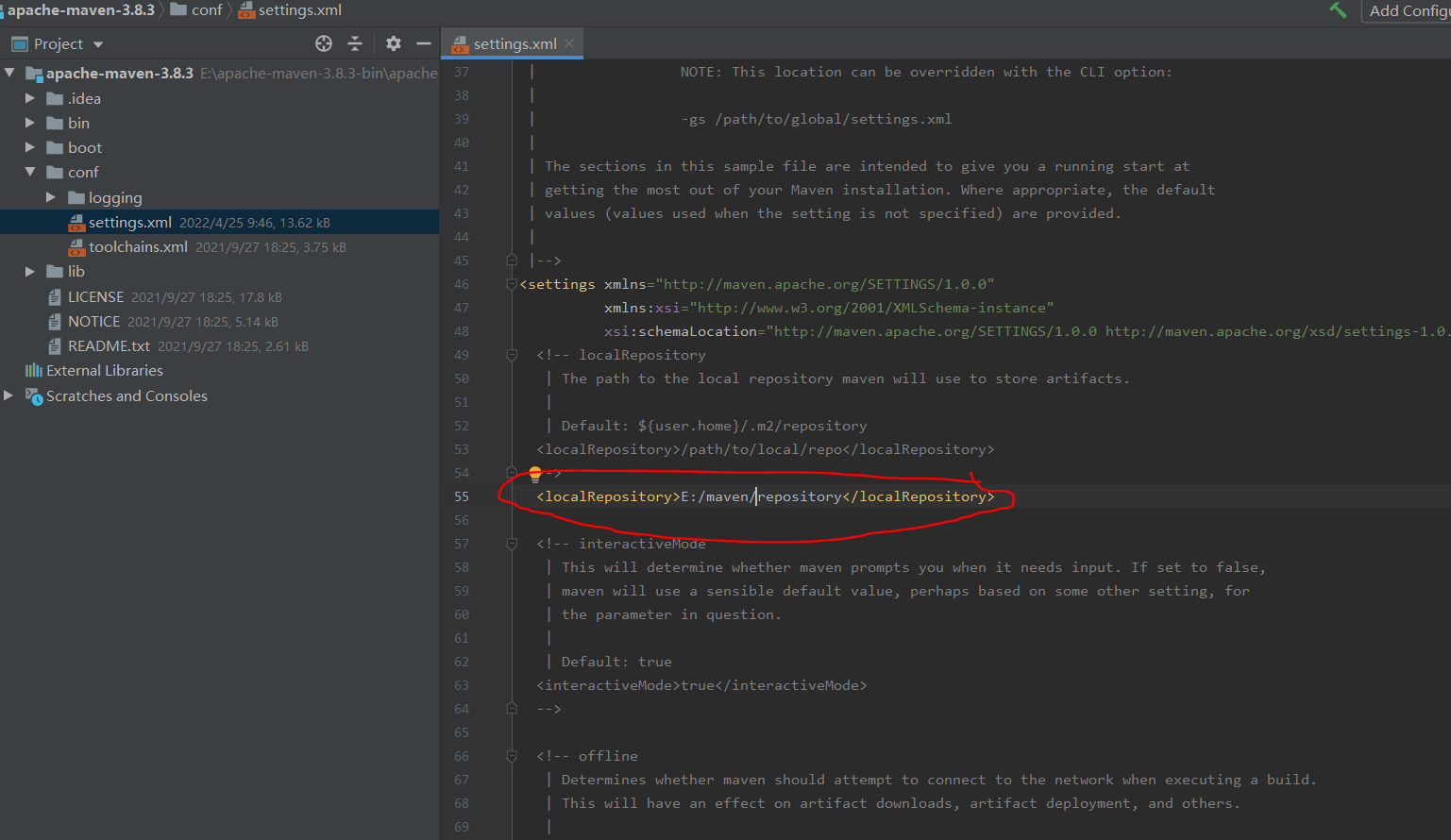Click line number 55 in the gutter
The width and height of the screenshot is (1451, 840).
pyautogui.click(x=461, y=496)
